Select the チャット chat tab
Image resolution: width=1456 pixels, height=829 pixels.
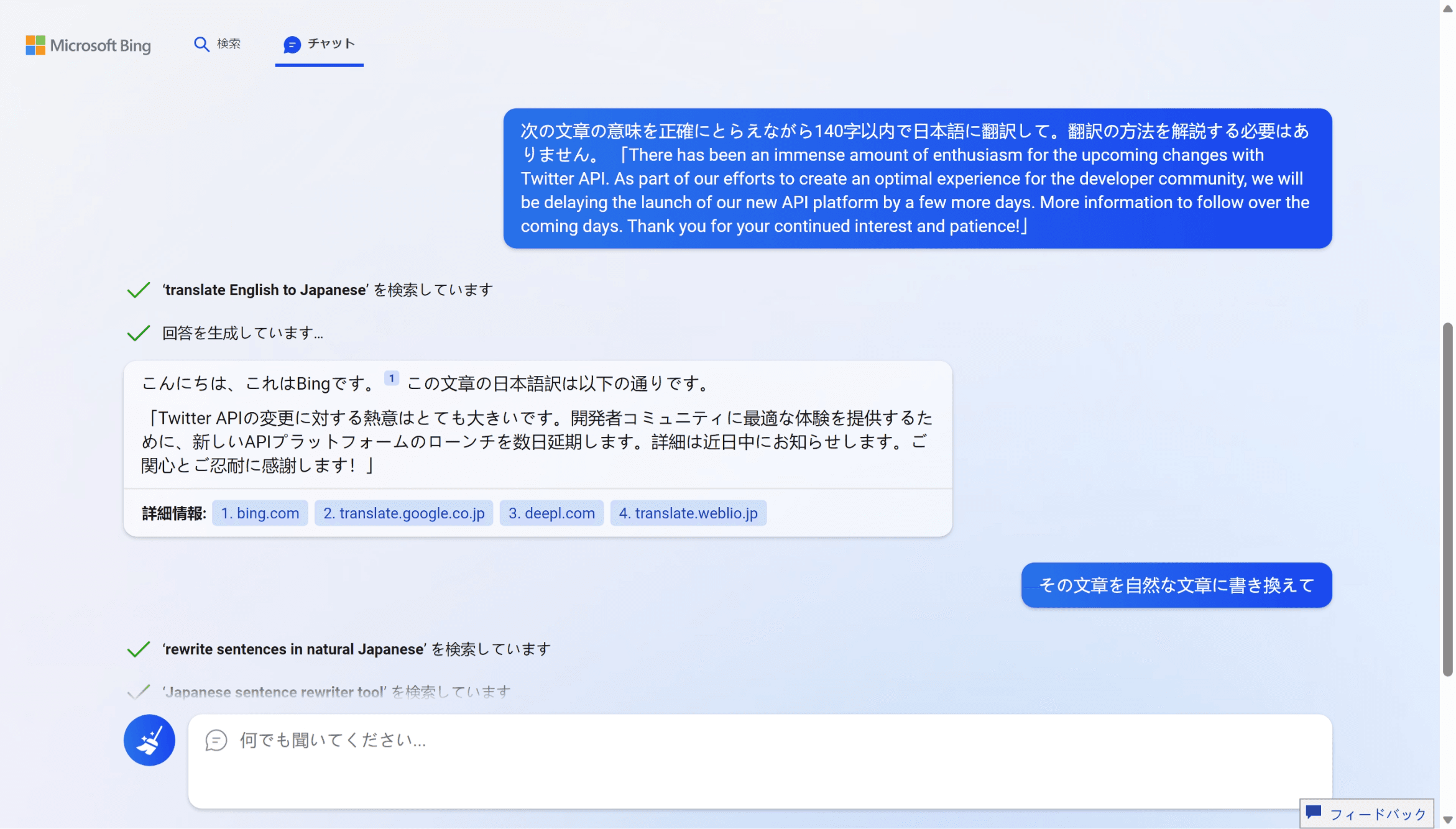[319, 44]
